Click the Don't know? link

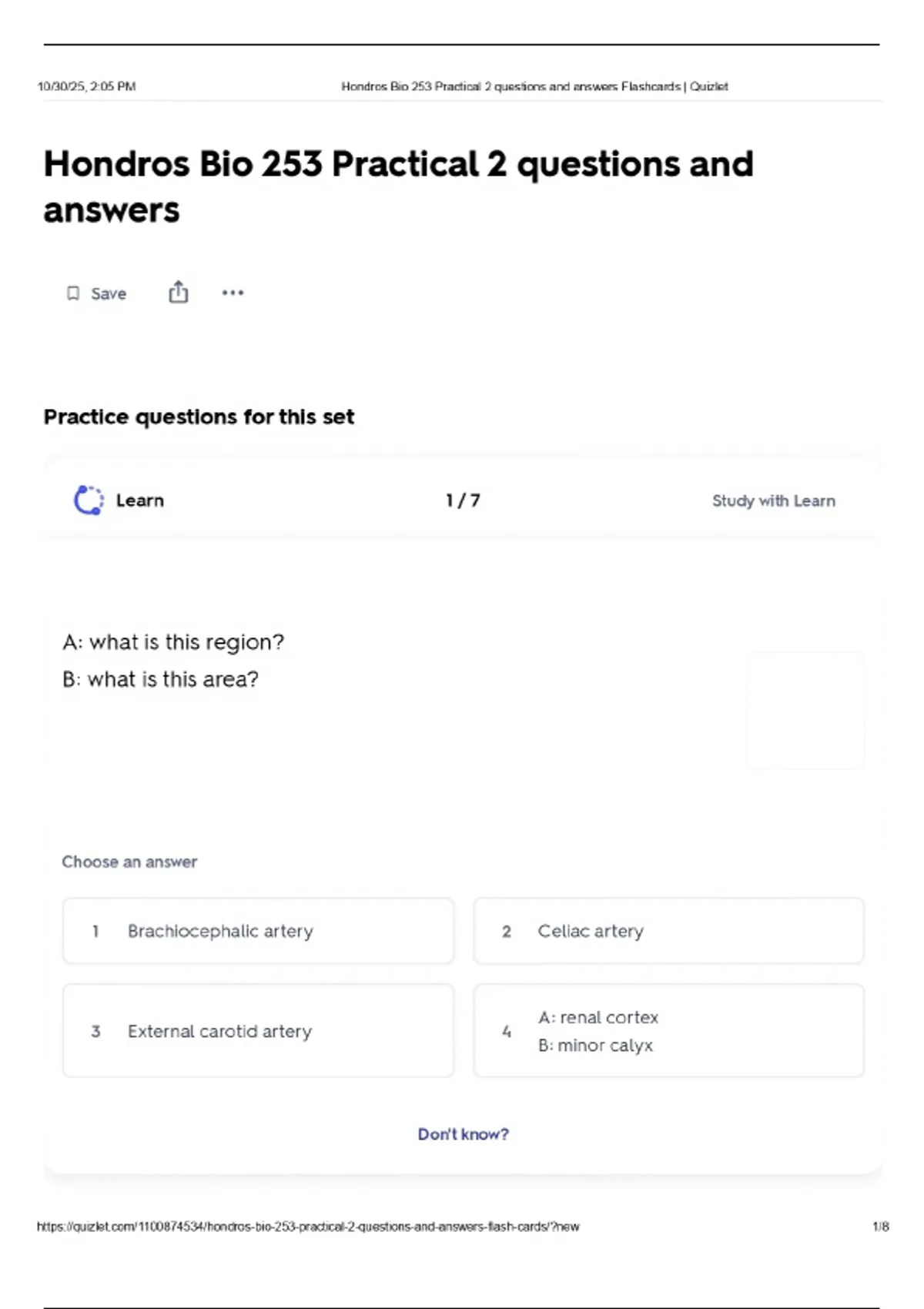463,1134
